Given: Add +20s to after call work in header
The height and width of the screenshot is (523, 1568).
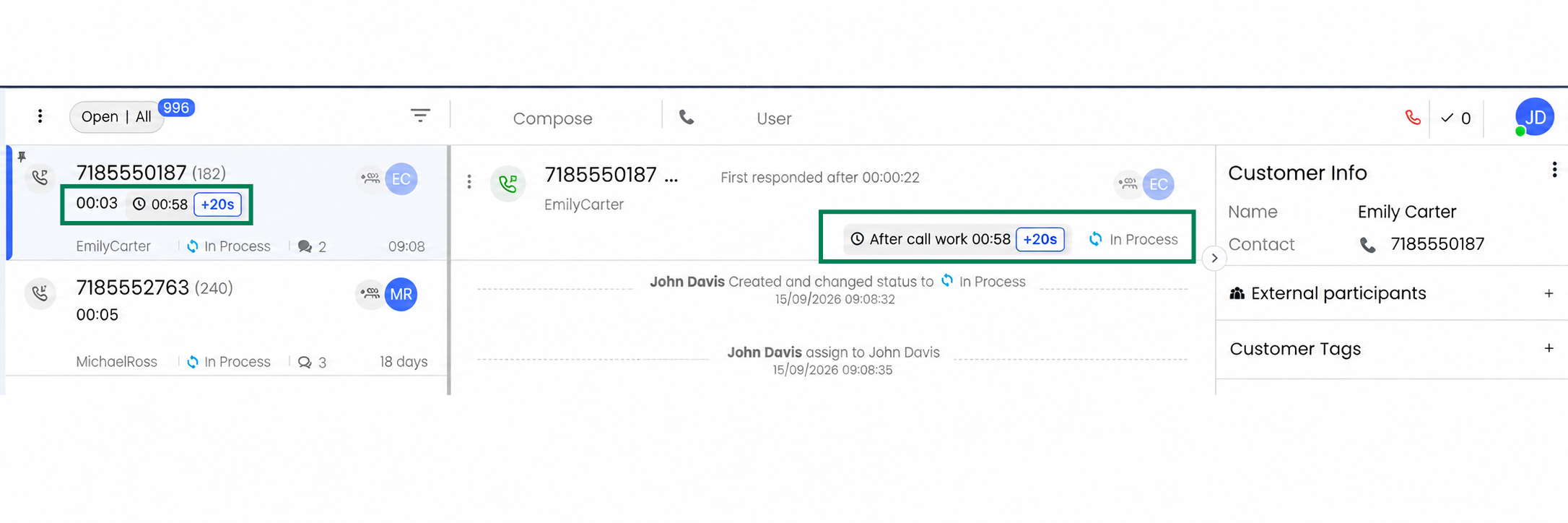Looking at the screenshot, I should click(1040, 239).
